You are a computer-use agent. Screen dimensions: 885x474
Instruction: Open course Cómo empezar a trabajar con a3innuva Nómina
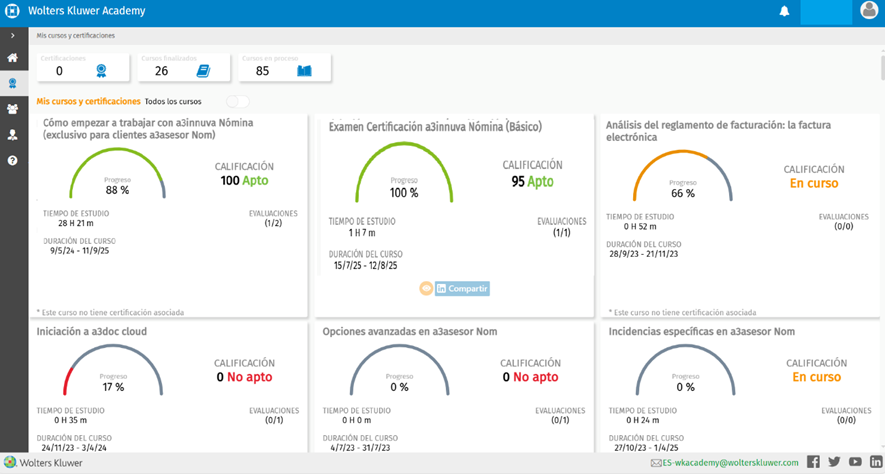148,129
